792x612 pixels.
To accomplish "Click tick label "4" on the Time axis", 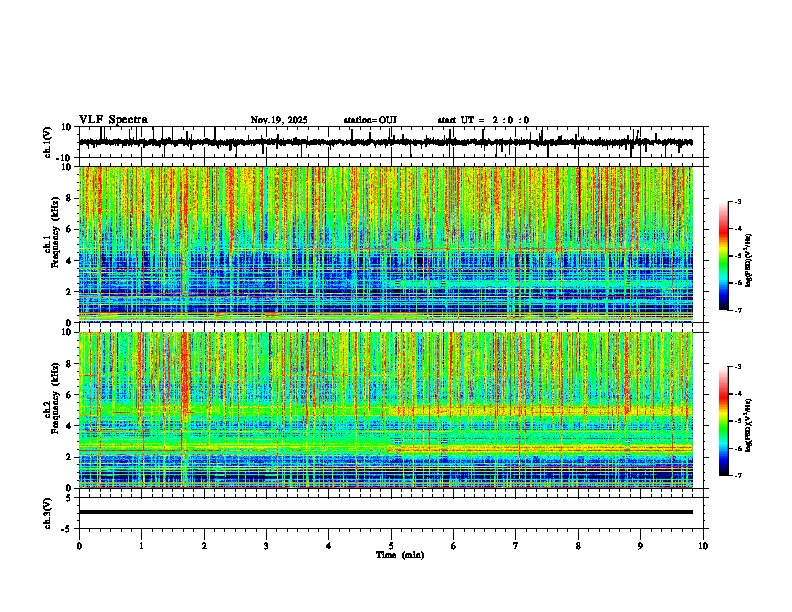I will tap(329, 546).
